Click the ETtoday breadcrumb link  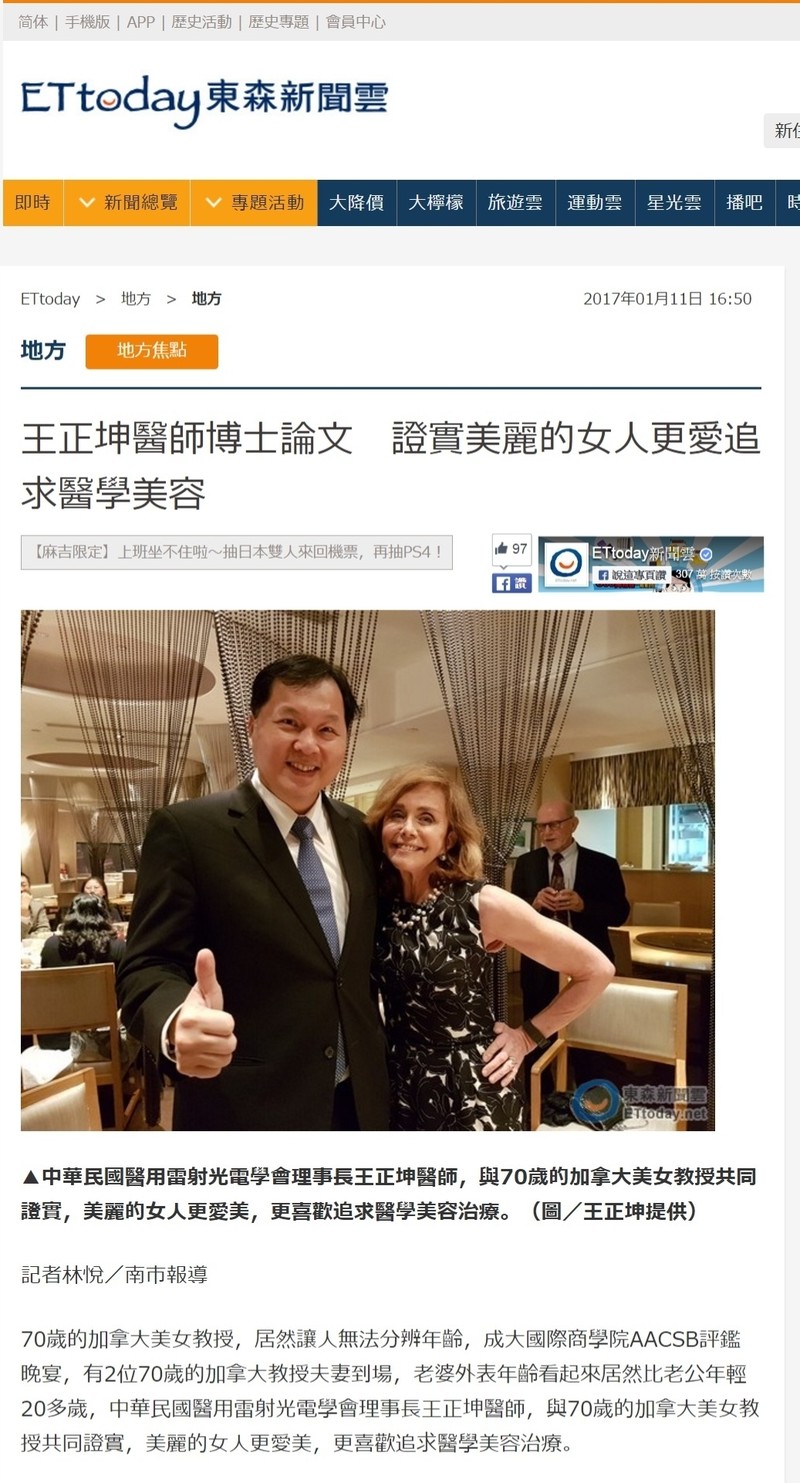pyautogui.click(x=50, y=299)
